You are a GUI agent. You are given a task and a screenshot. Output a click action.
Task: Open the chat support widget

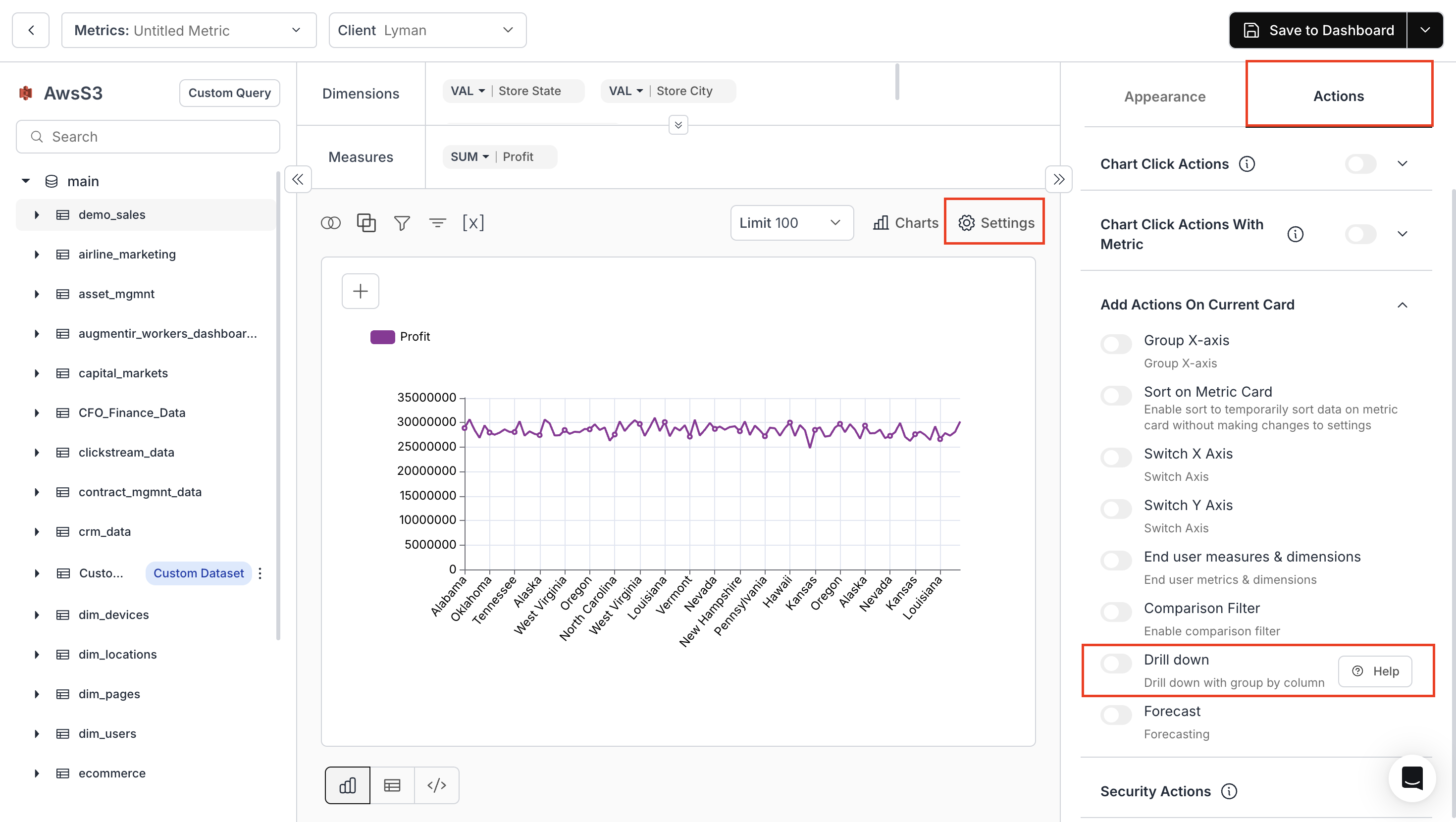pos(1411,778)
